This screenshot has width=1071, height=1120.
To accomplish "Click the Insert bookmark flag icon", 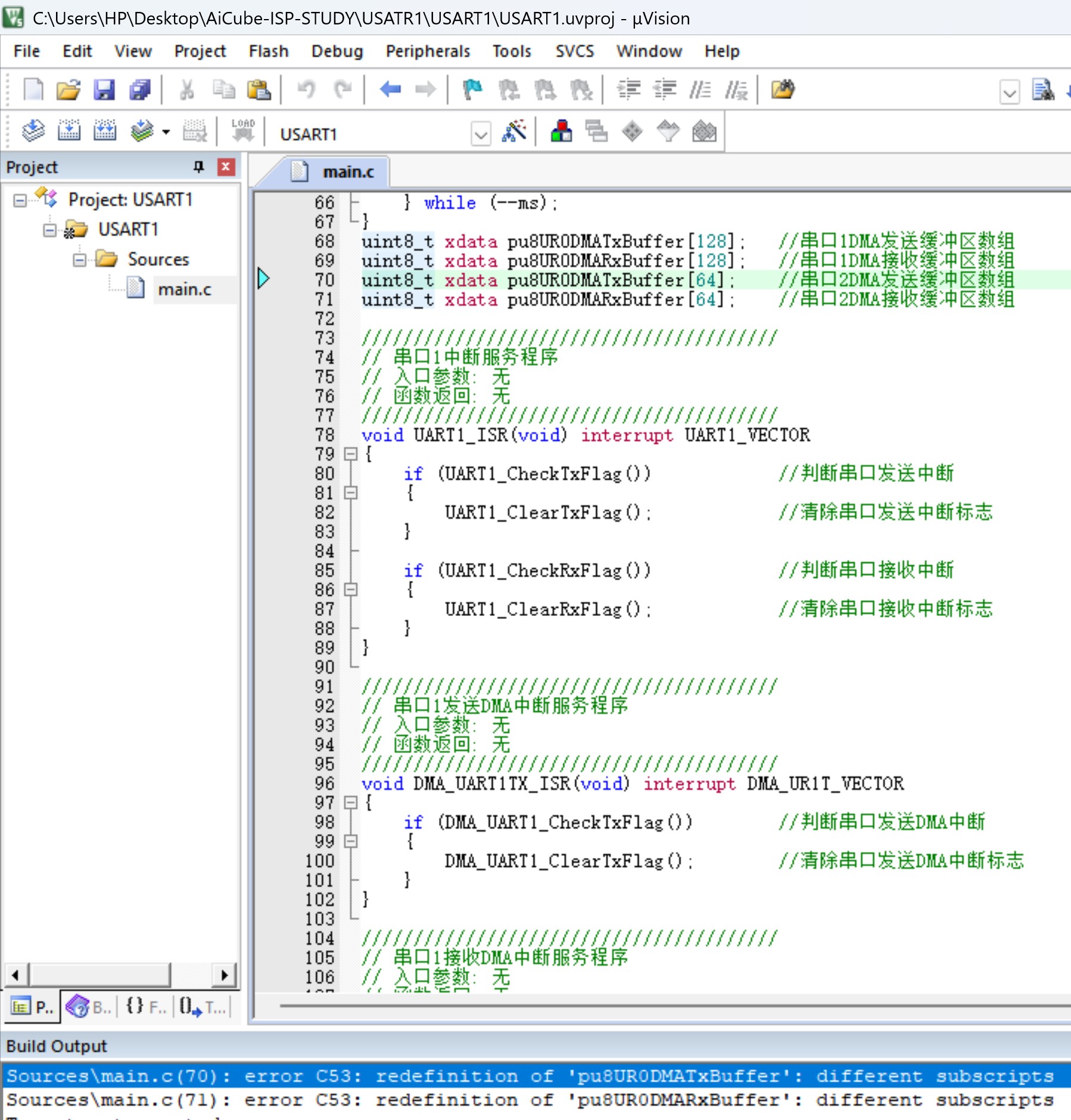I will (473, 90).
